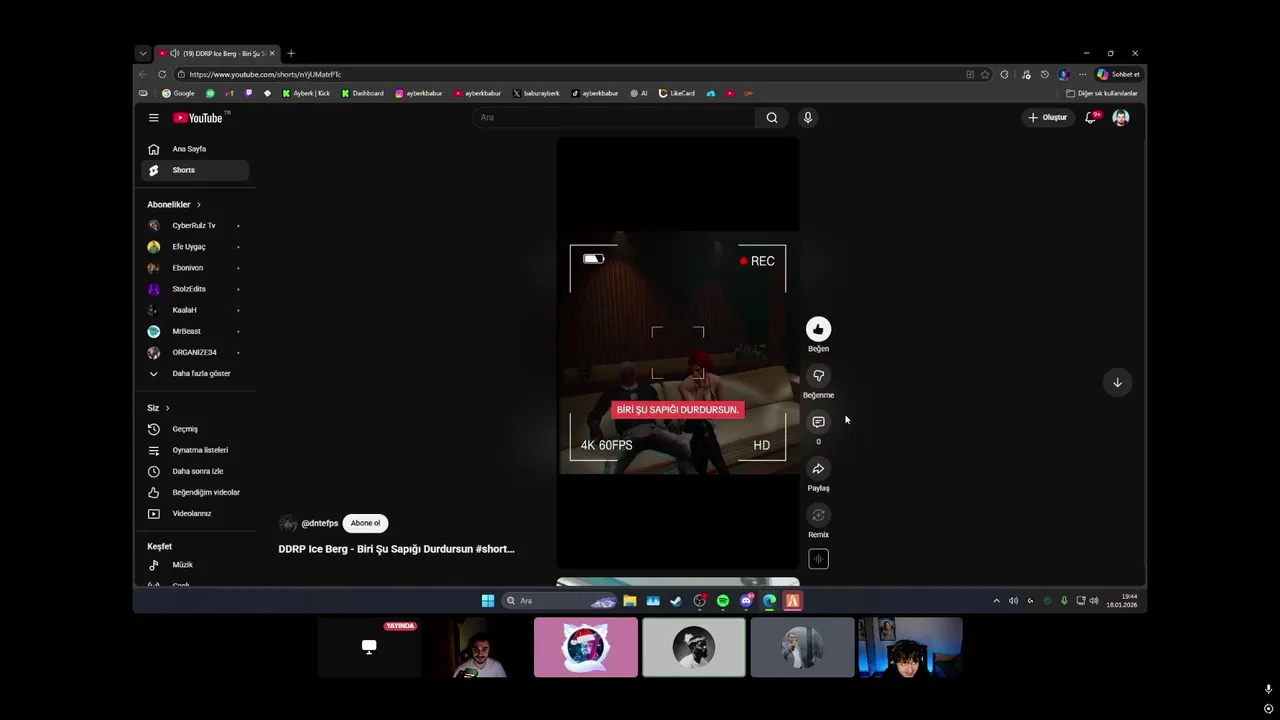
Task: Go to Ana Sayfa in sidebar
Action: 195,149
